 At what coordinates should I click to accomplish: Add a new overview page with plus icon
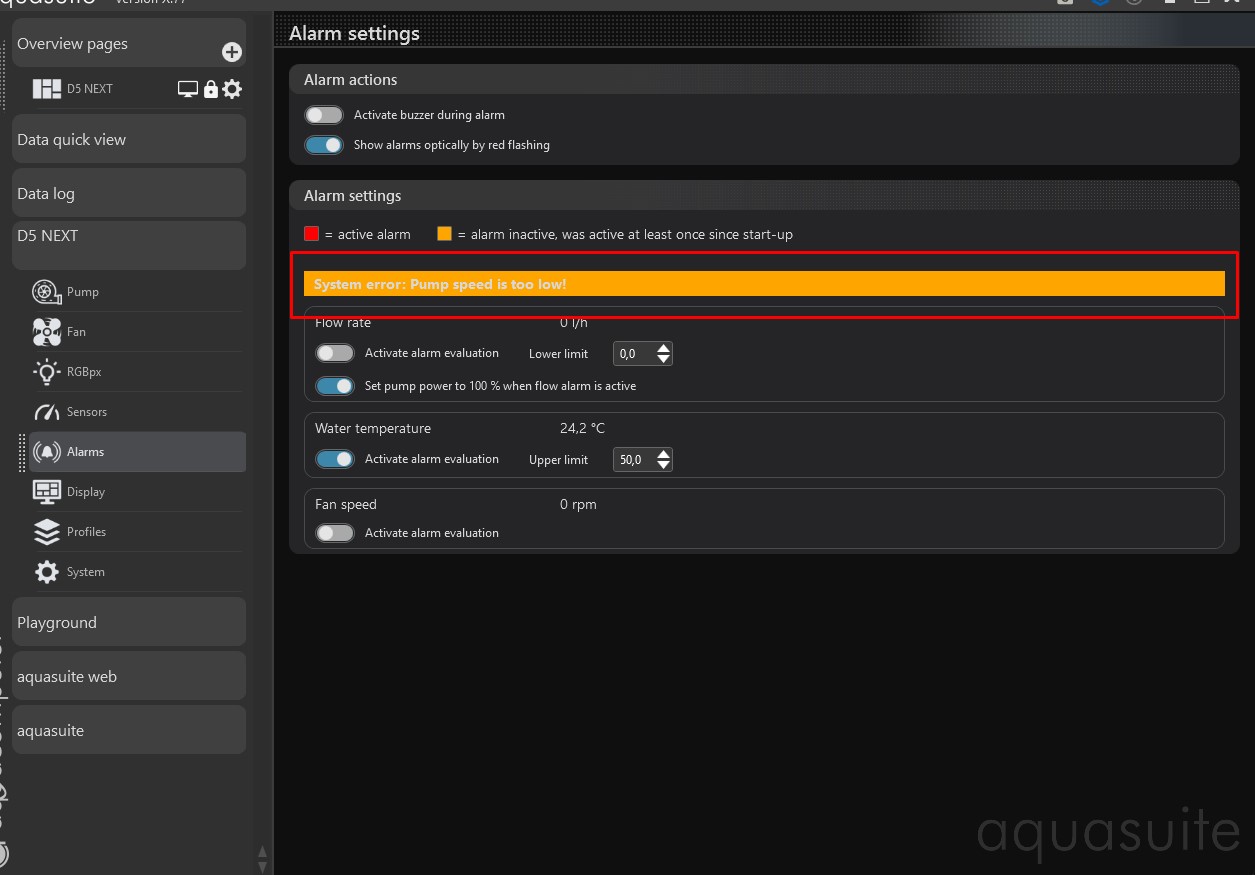coord(232,52)
